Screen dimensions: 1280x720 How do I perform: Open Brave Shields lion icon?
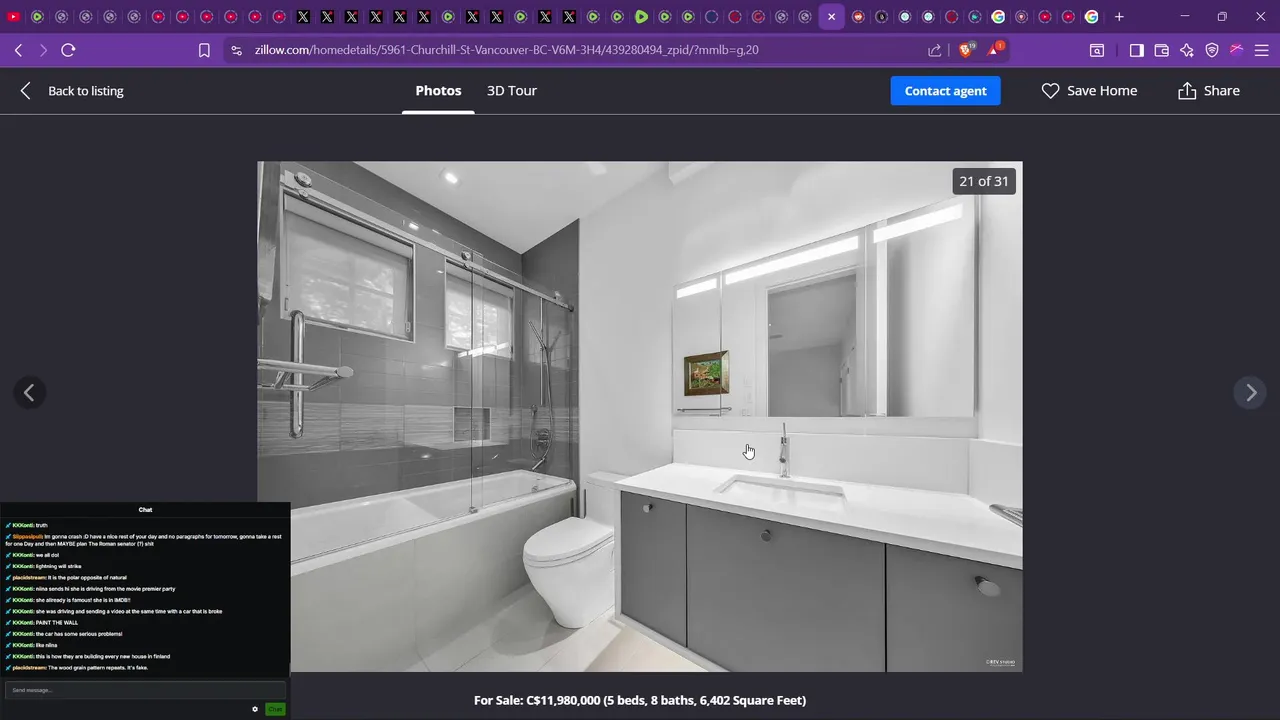click(966, 49)
